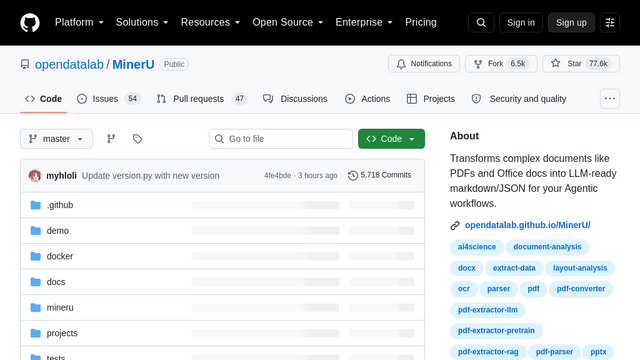This screenshot has height=360, width=640.
Task: Open the green Code dropdown
Action: pos(391,139)
